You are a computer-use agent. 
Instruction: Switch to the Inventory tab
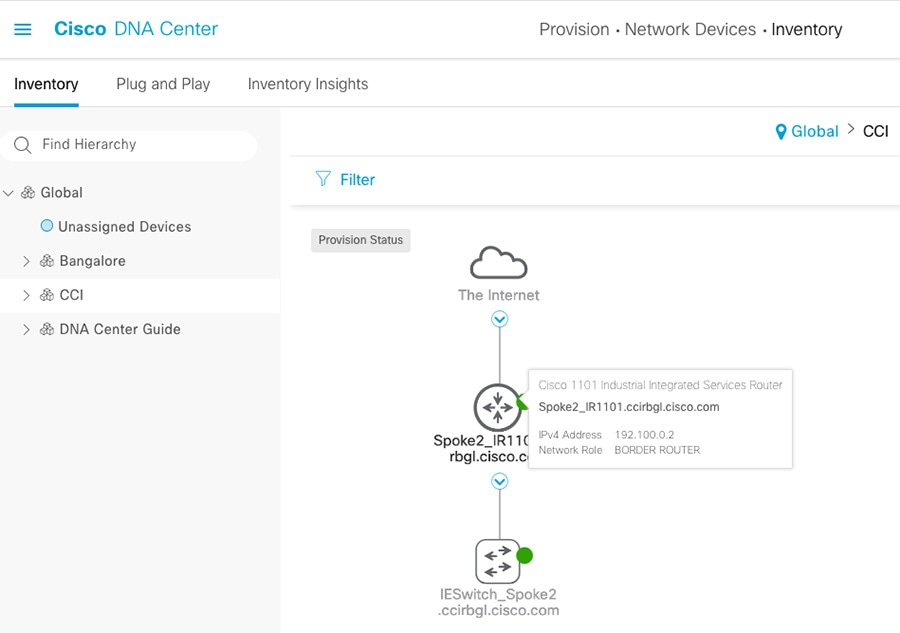point(46,84)
